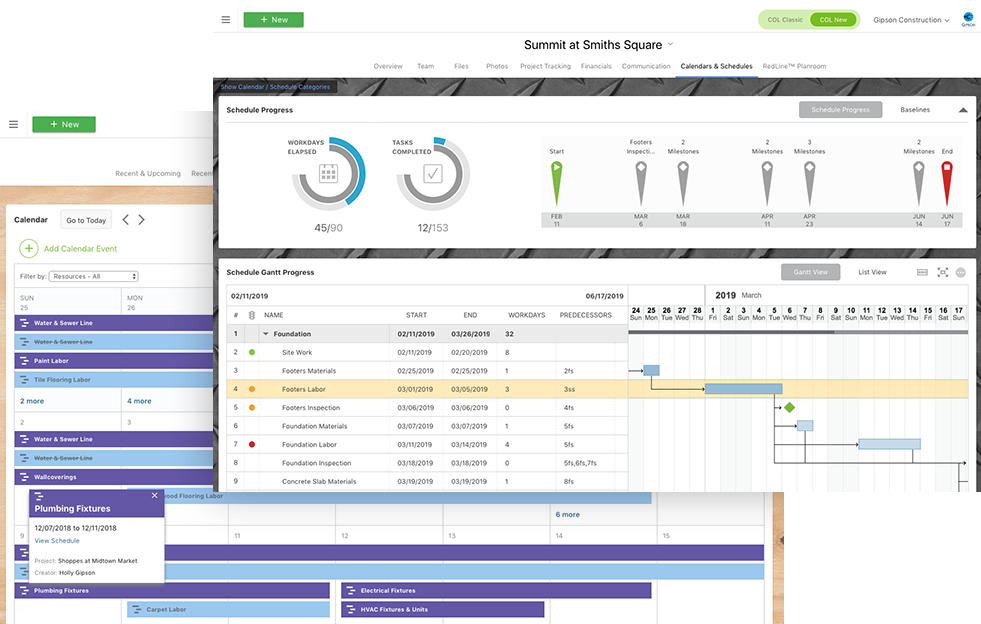Image resolution: width=981 pixels, height=624 pixels.
Task: Click the red status dot for Foundation Labor
Action: pyautogui.click(x=252, y=444)
